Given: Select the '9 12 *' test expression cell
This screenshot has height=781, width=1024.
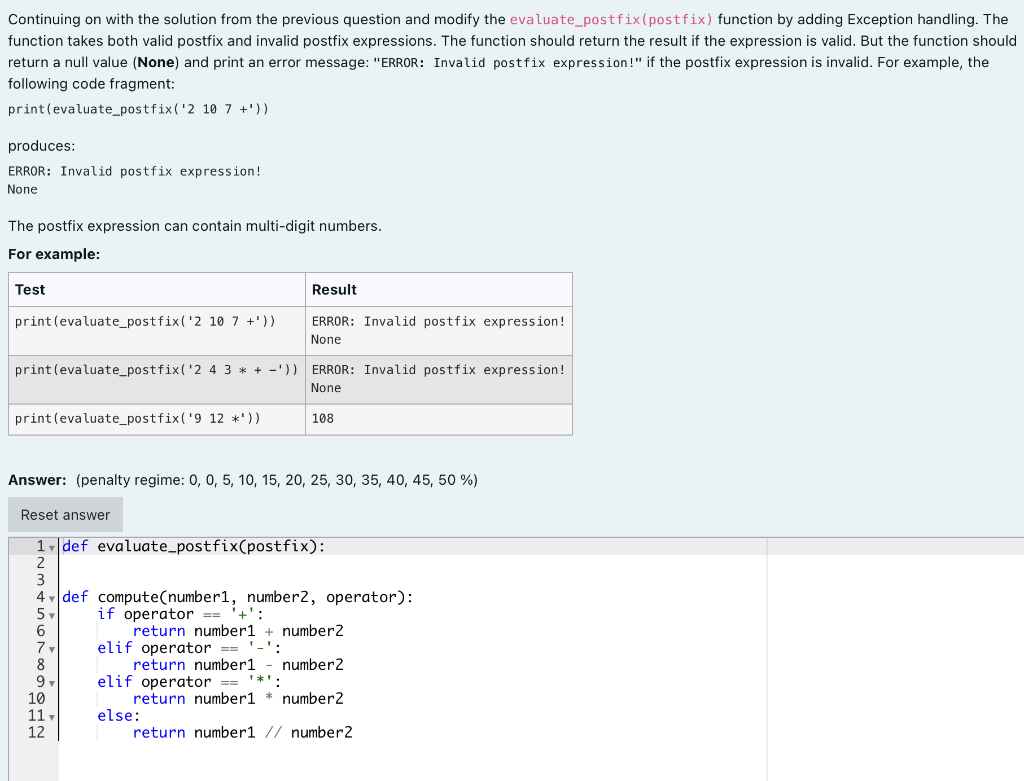Looking at the screenshot, I should [156, 418].
